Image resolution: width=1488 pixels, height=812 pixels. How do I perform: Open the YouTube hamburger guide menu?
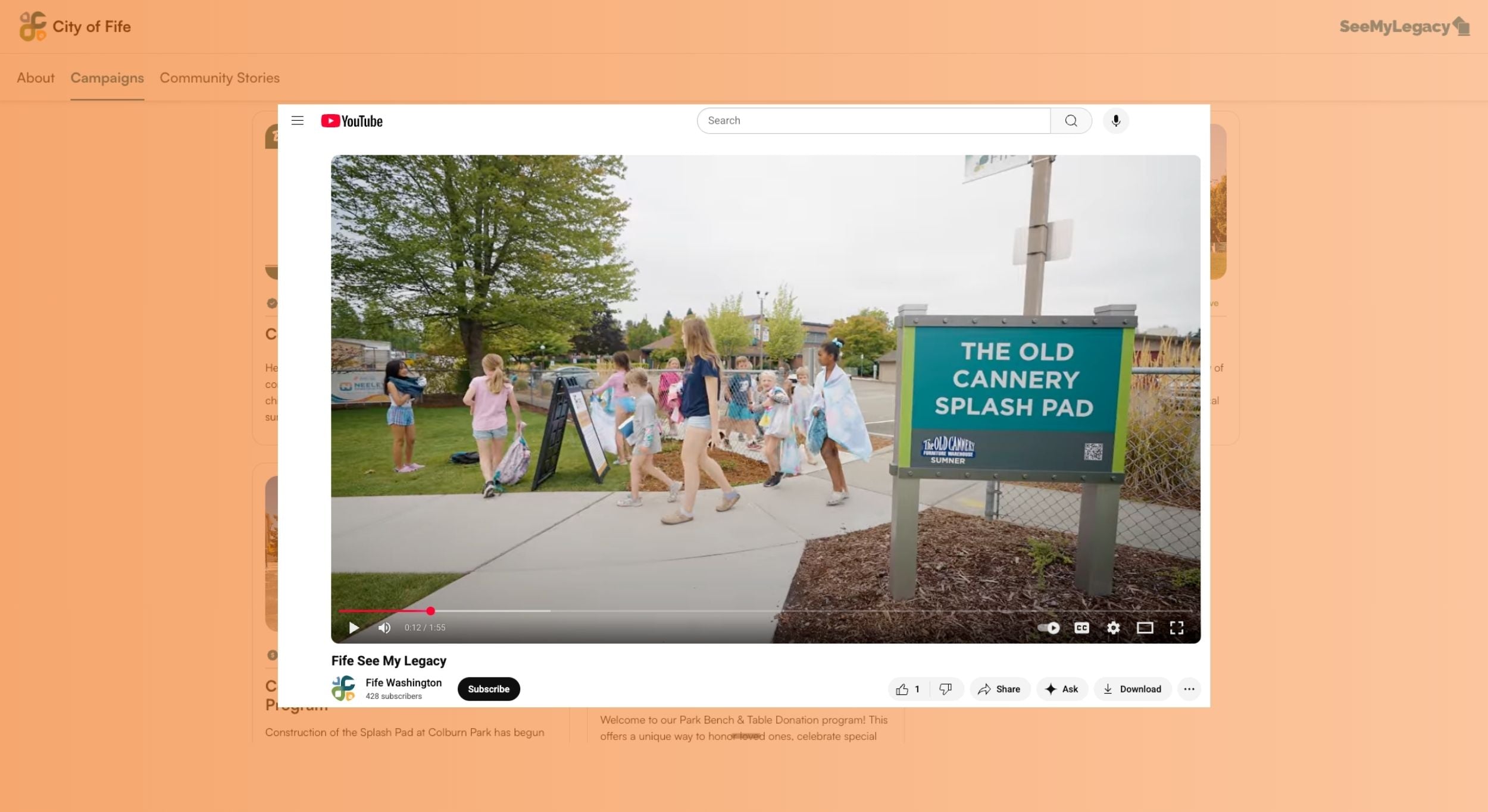click(x=298, y=121)
